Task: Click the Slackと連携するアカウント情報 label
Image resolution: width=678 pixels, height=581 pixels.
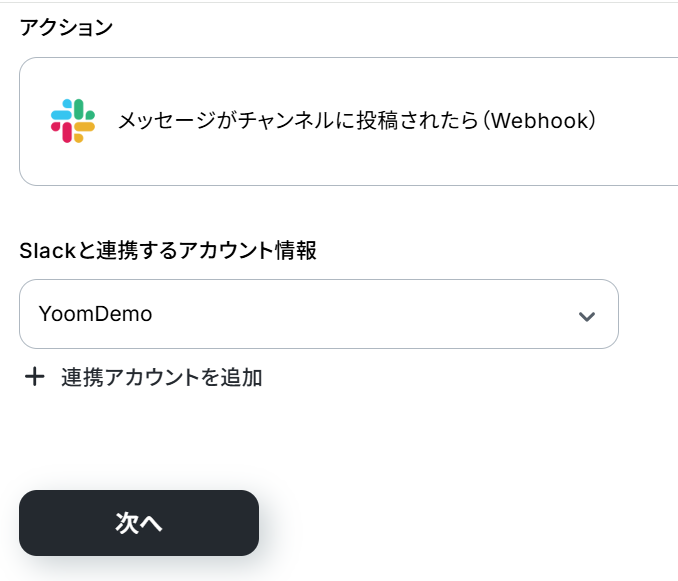Action: point(168,251)
